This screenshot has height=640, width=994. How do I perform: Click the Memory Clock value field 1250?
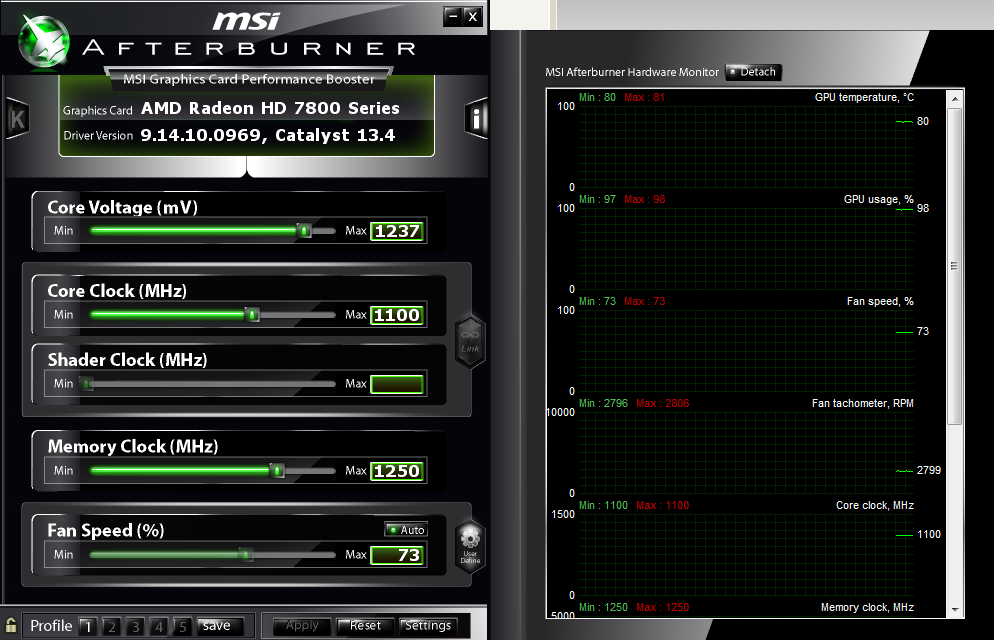pos(397,471)
